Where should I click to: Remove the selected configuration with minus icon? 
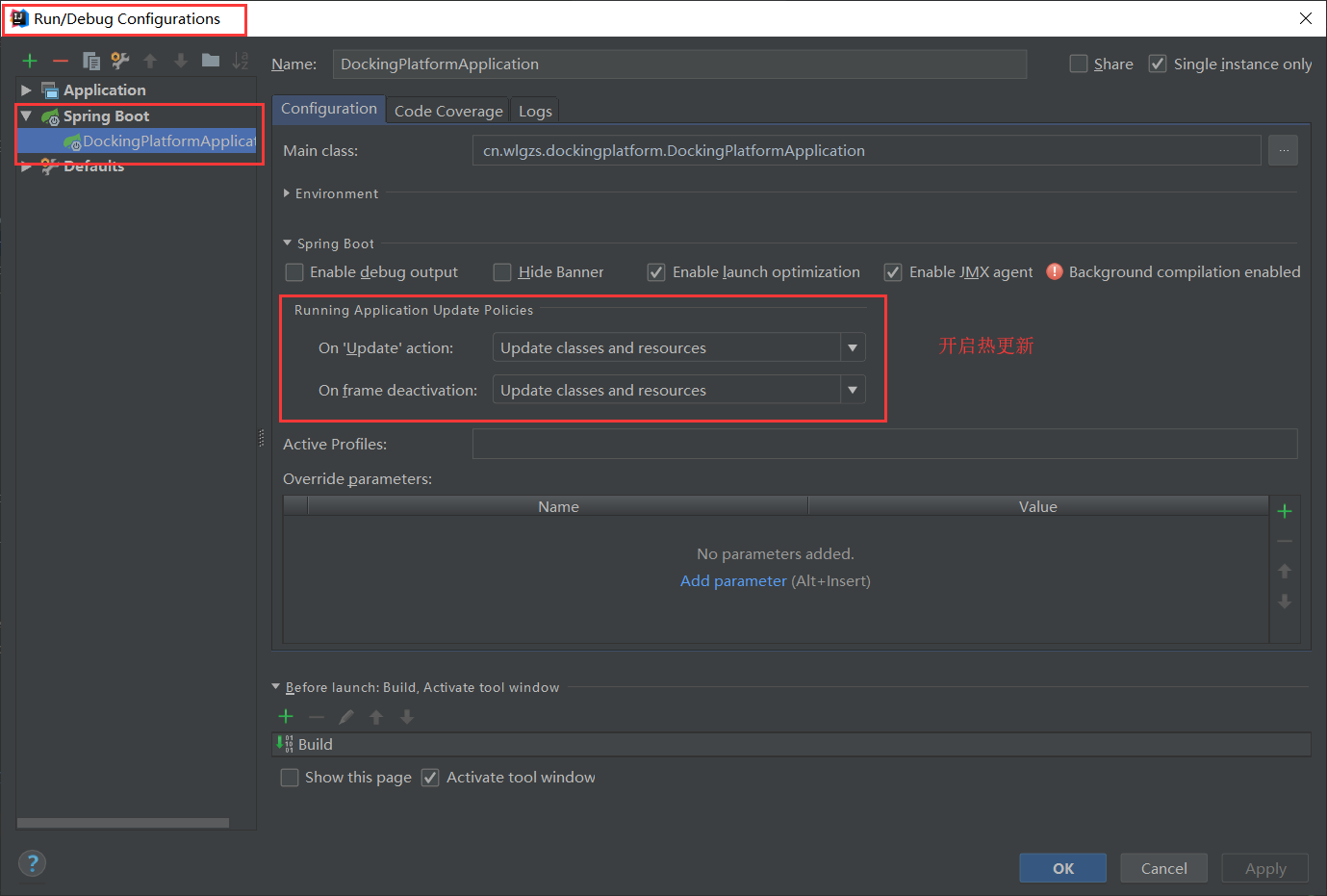click(61, 61)
